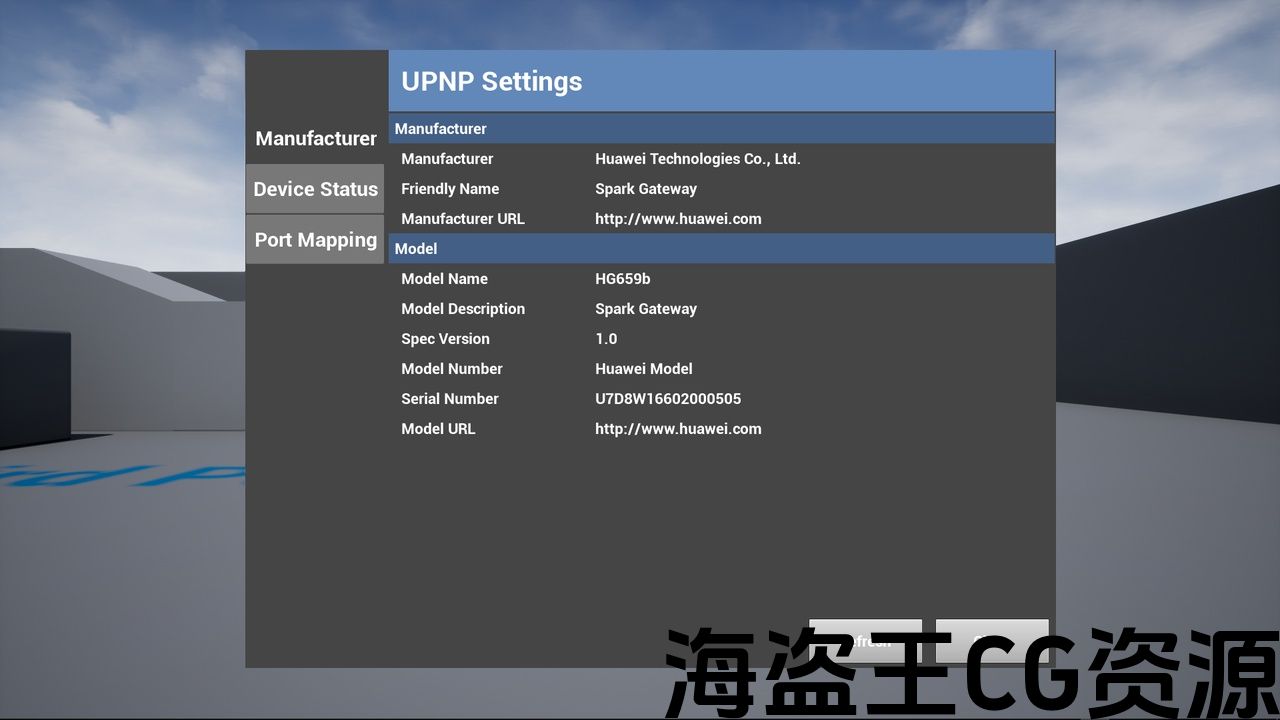Click the Model Description label
The width and height of the screenshot is (1280, 720).
click(x=463, y=309)
